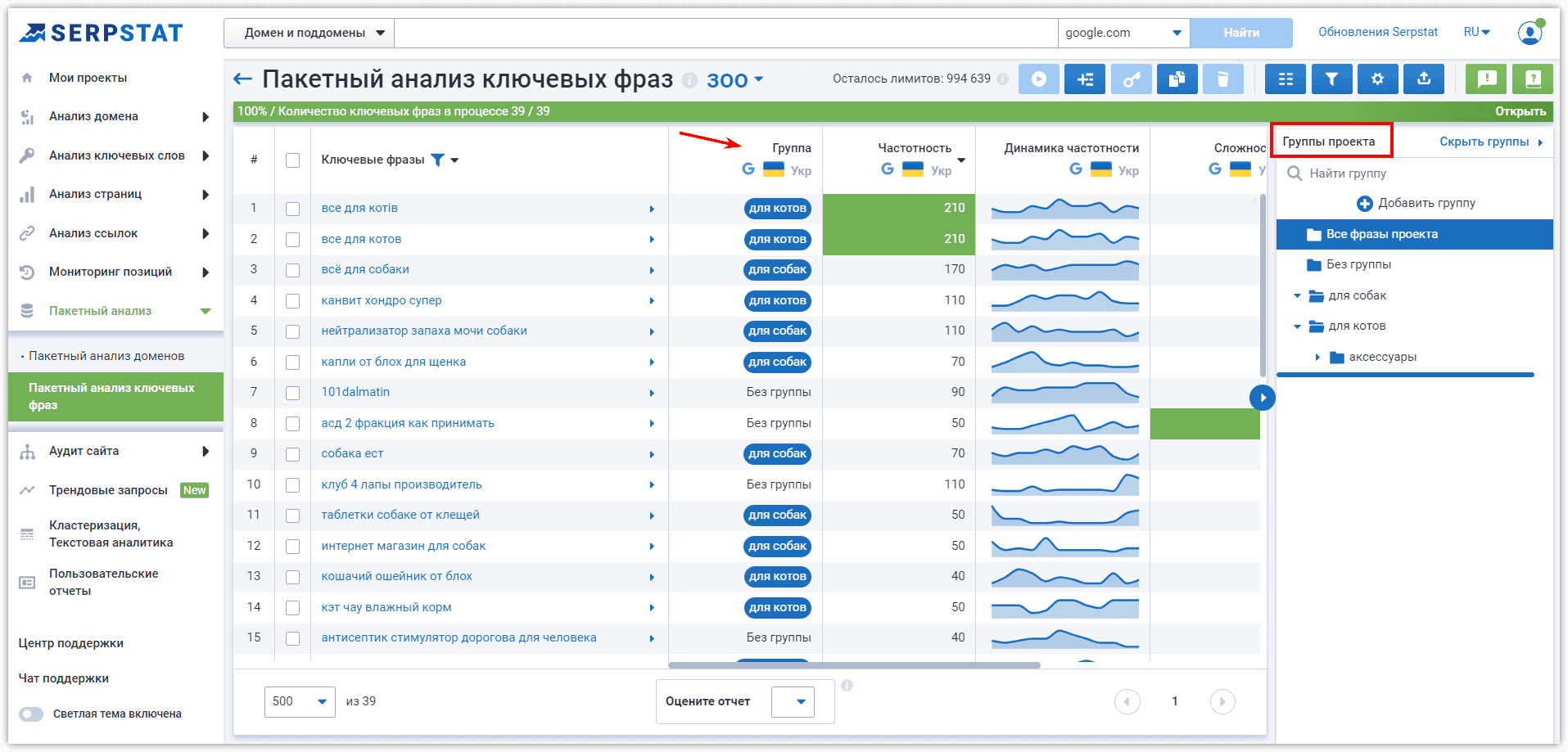Click the info icon beside remaining limits

tap(1002, 79)
